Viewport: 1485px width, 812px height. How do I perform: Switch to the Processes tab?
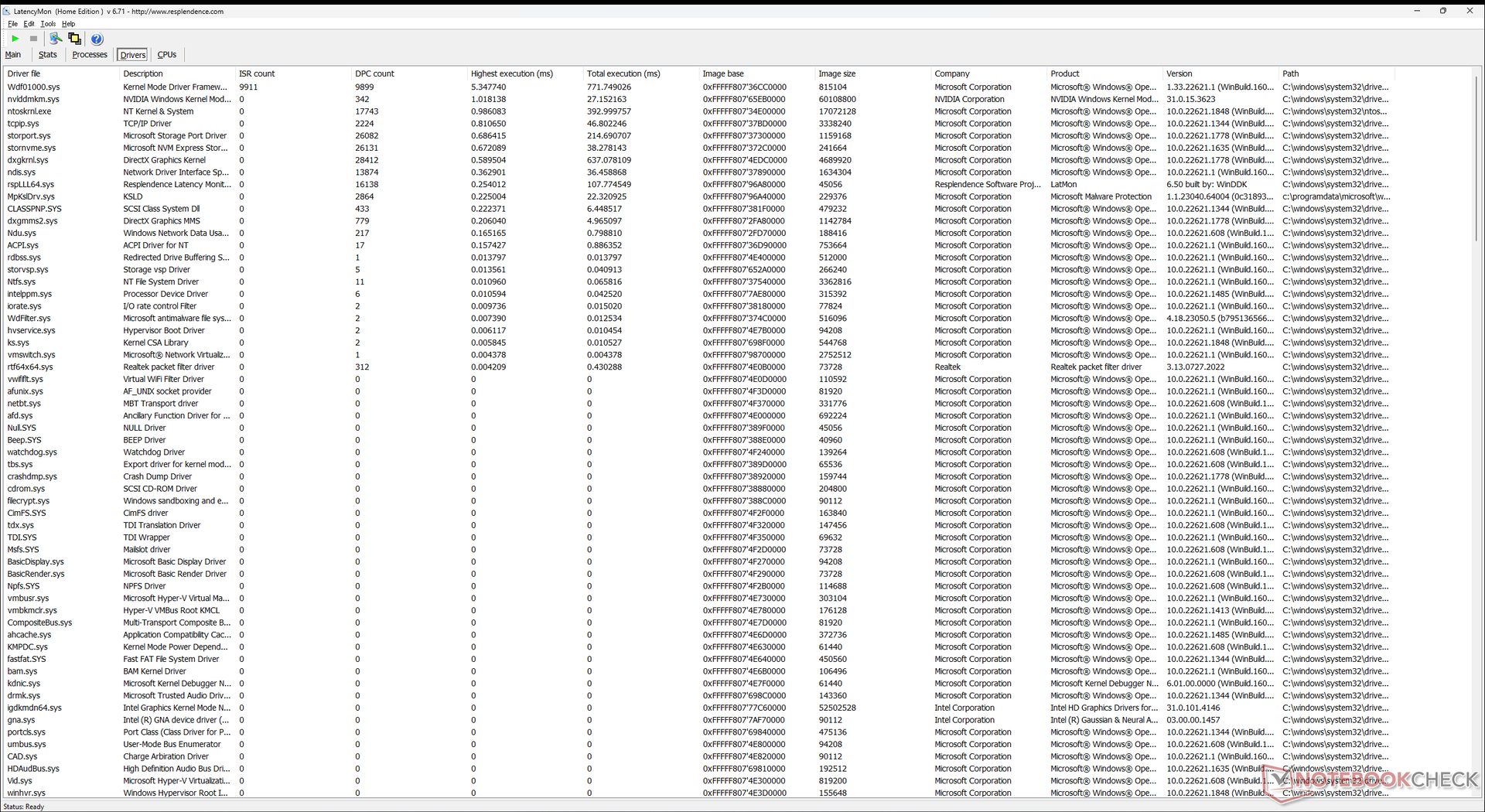(90, 55)
